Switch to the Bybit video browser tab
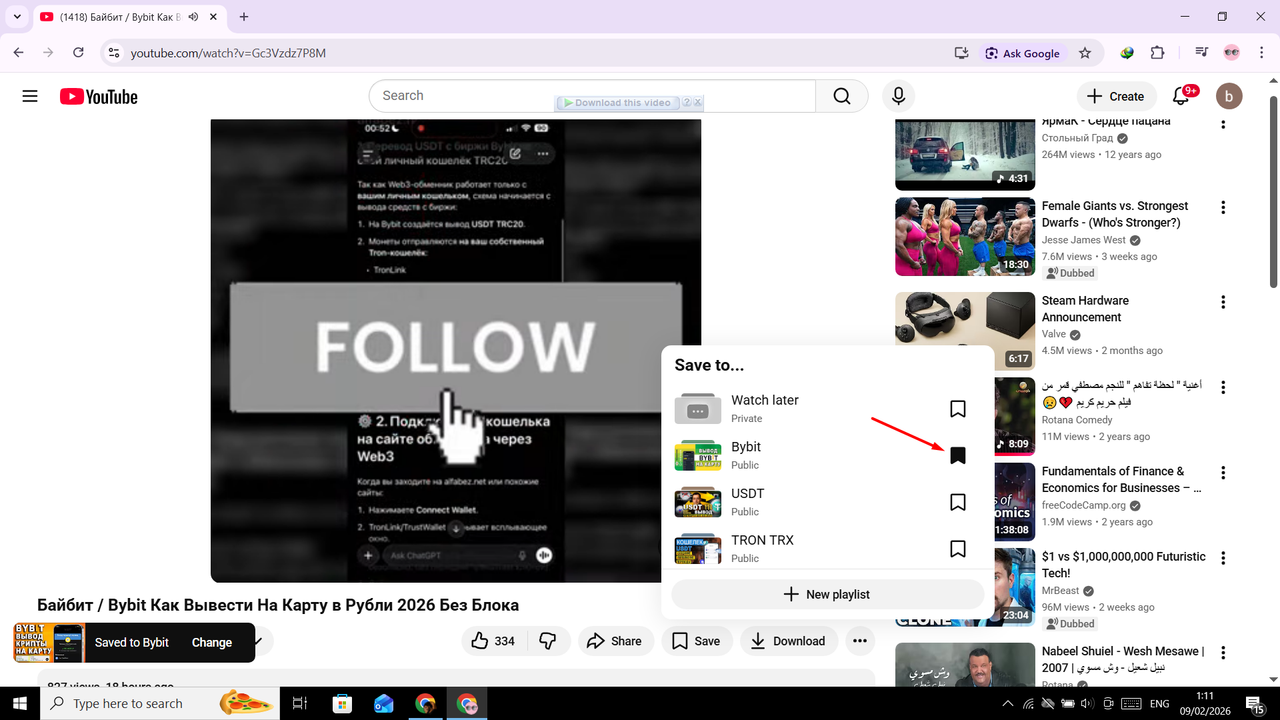 (120, 17)
